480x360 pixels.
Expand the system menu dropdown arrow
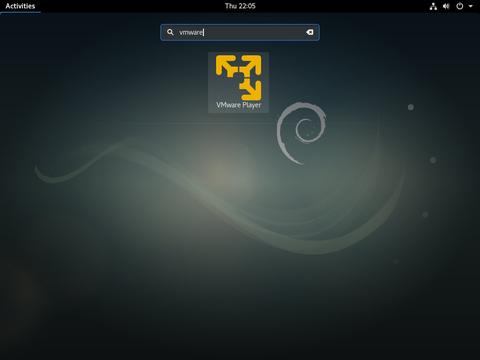470,6
